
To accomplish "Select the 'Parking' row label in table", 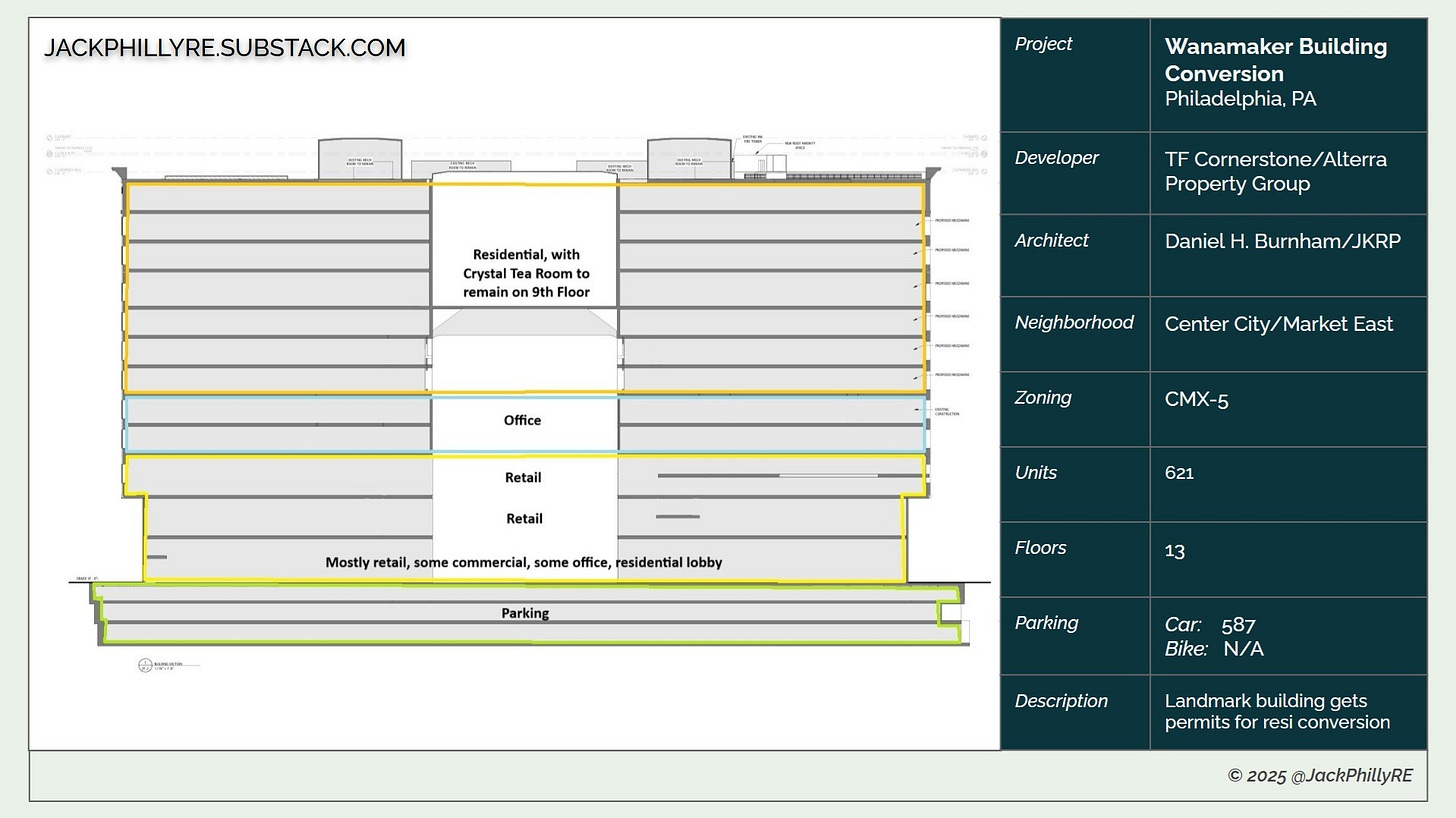I will [x=1046, y=623].
